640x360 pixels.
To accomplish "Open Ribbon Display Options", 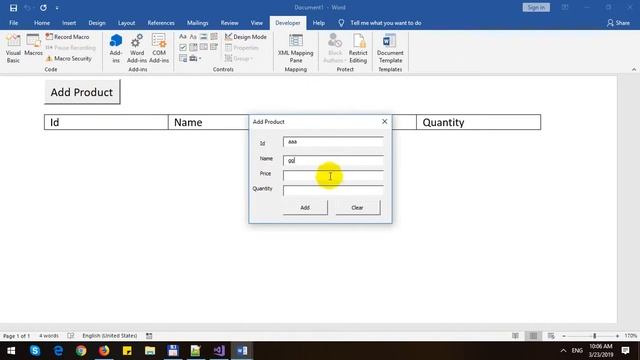I will click(x=565, y=7).
